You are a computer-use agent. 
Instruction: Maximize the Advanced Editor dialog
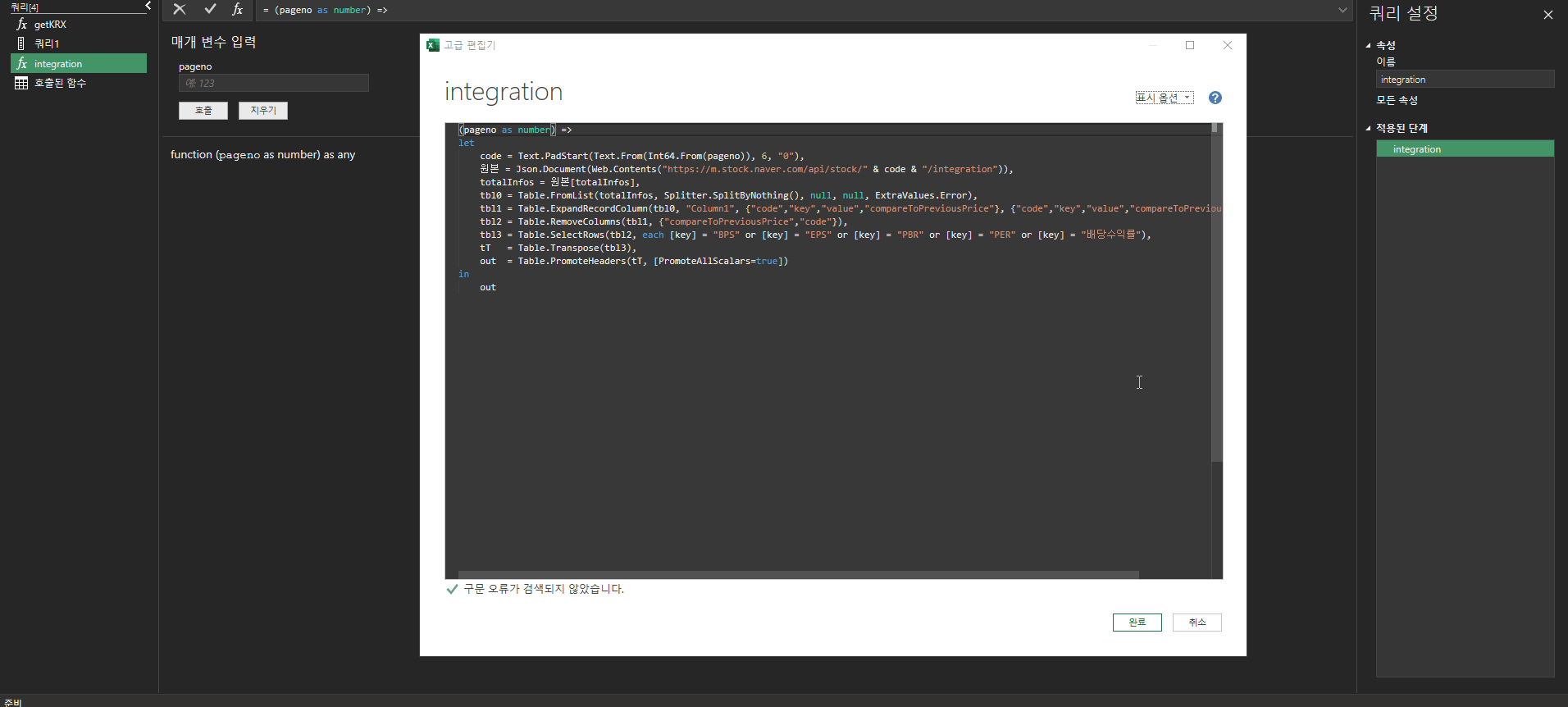(x=1189, y=45)
